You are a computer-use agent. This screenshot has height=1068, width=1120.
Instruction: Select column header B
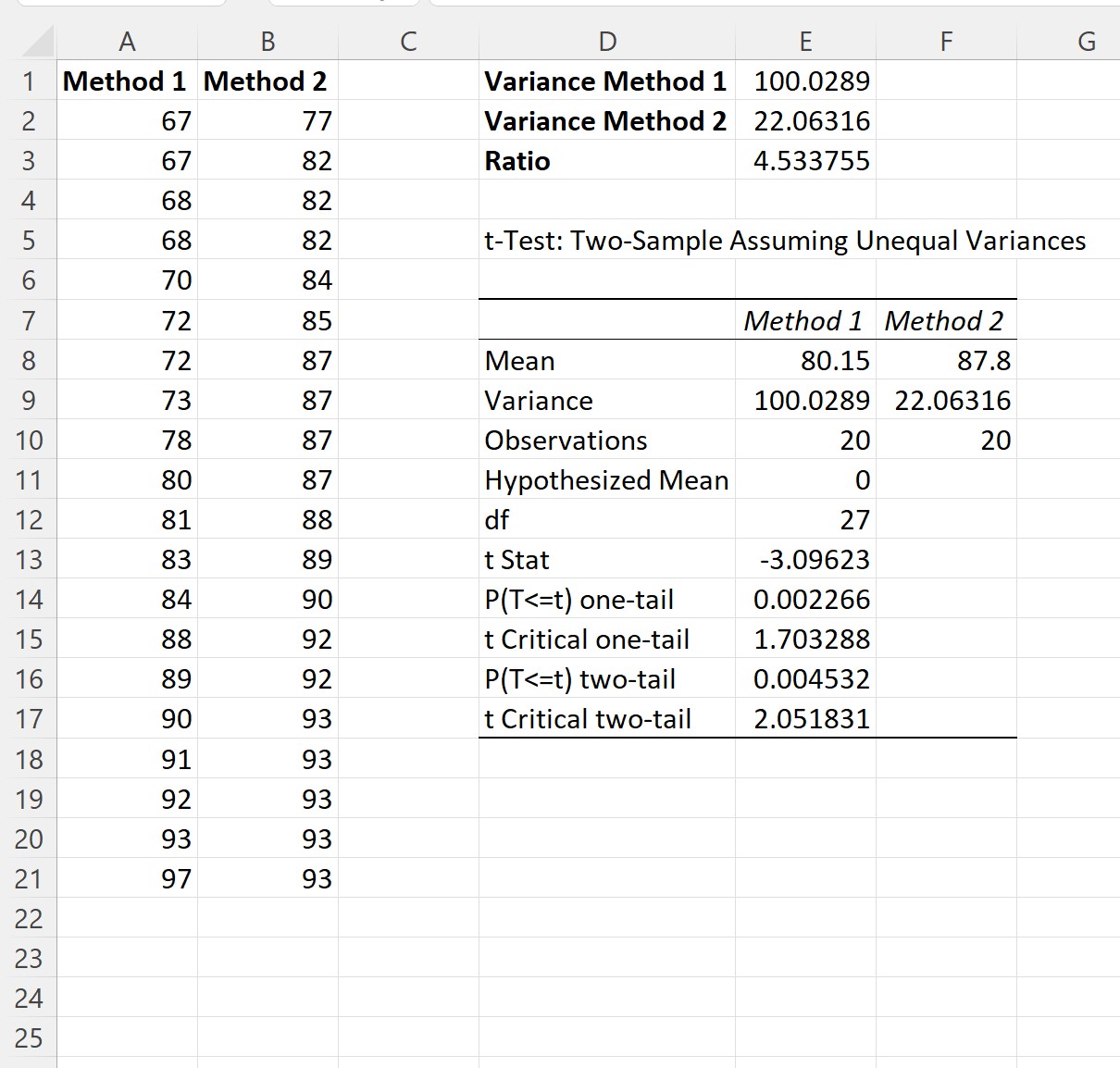click(268, 42)
